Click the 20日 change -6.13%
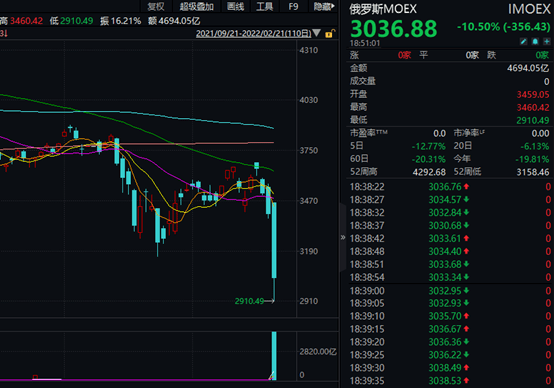The height and width of the screenshot is (388, 554). (x=535, y=146)
